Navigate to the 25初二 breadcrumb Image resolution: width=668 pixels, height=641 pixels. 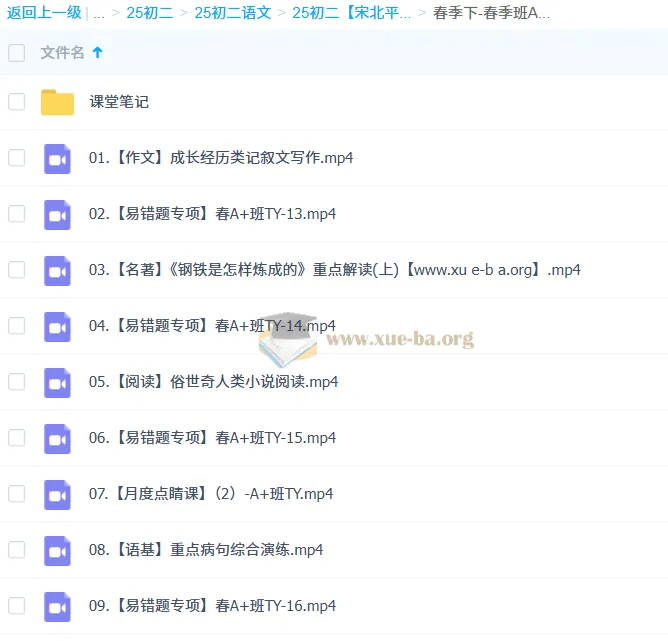coord(150,13)
